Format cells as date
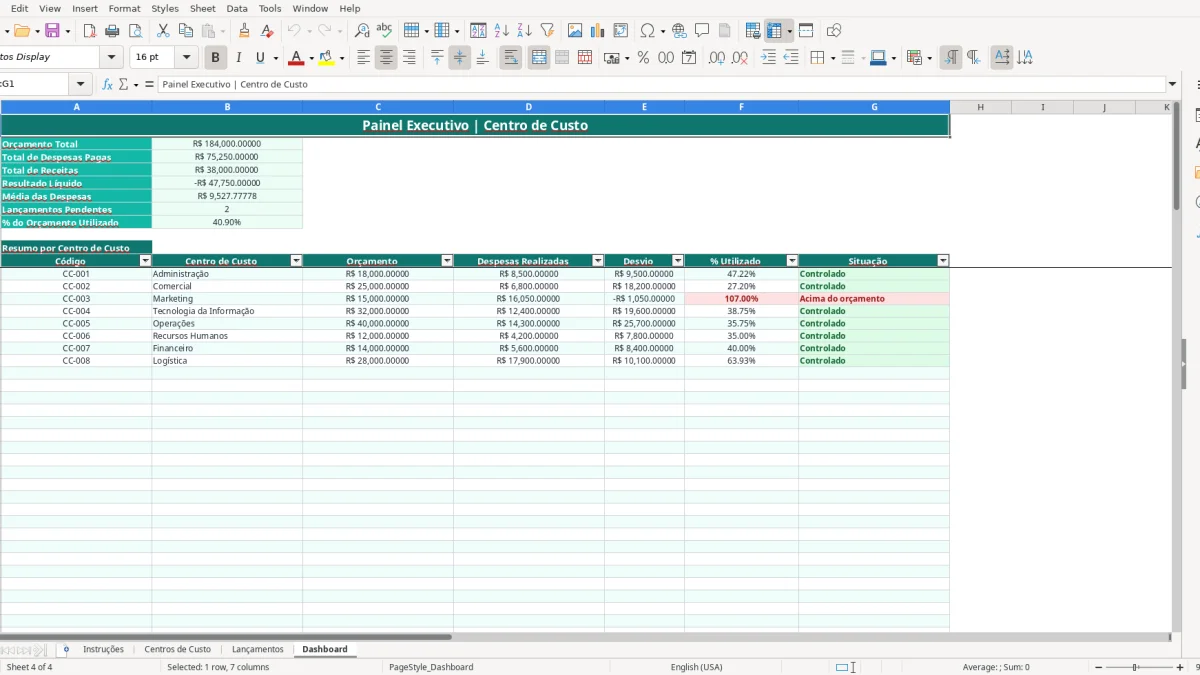Screen dimensions: 1200x675 (689, 58)
